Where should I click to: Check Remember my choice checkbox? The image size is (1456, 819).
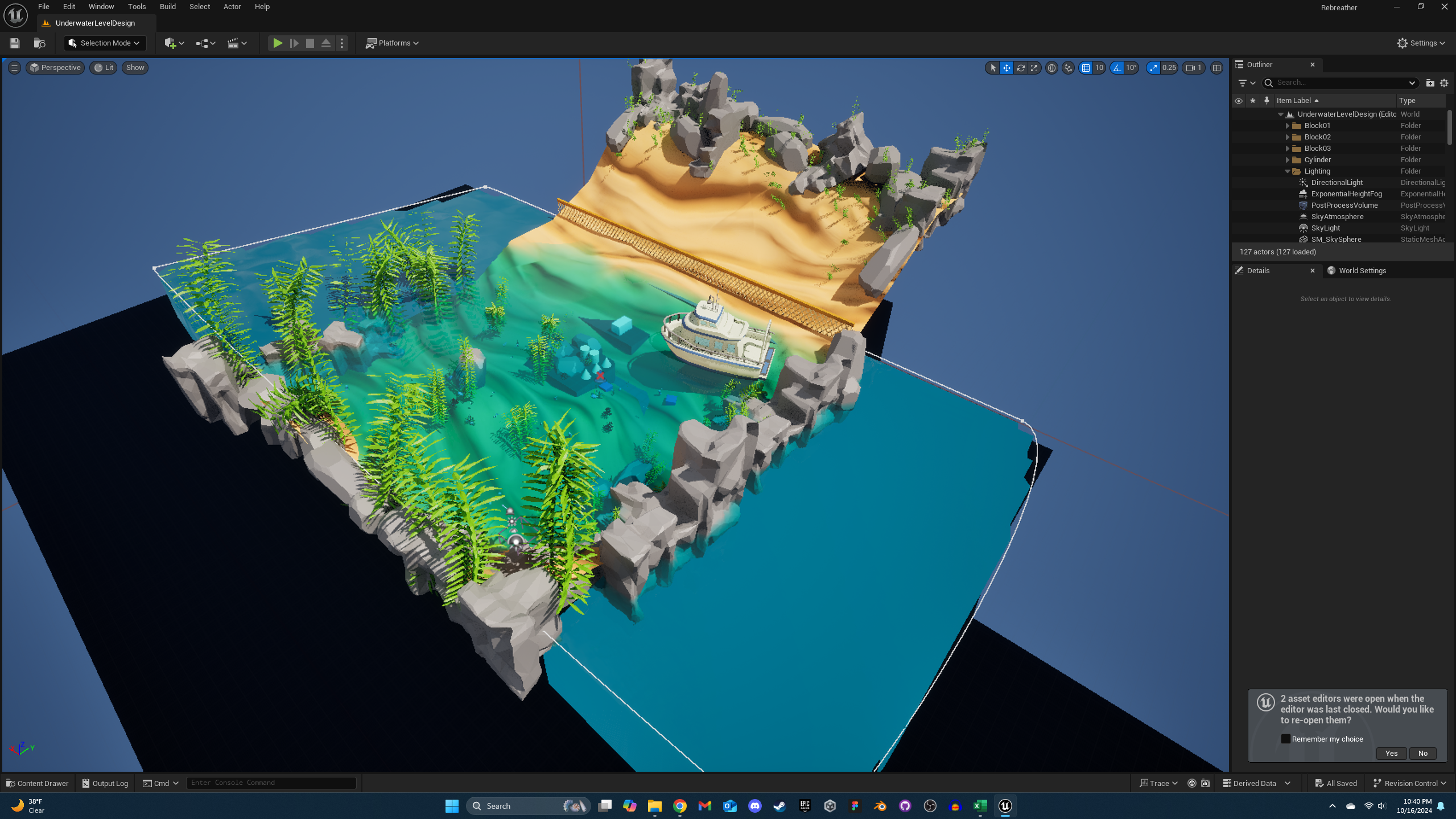(x=1286, y=739)
